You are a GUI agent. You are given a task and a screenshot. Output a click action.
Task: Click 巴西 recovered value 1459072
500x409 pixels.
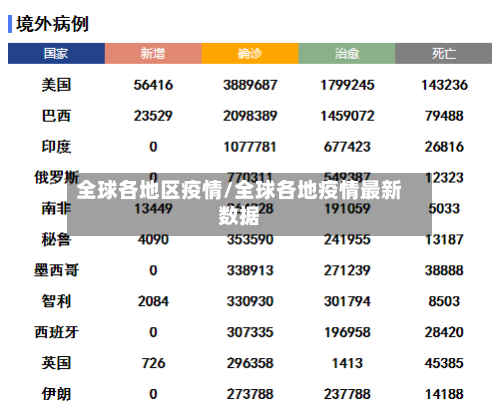(347, 116)
